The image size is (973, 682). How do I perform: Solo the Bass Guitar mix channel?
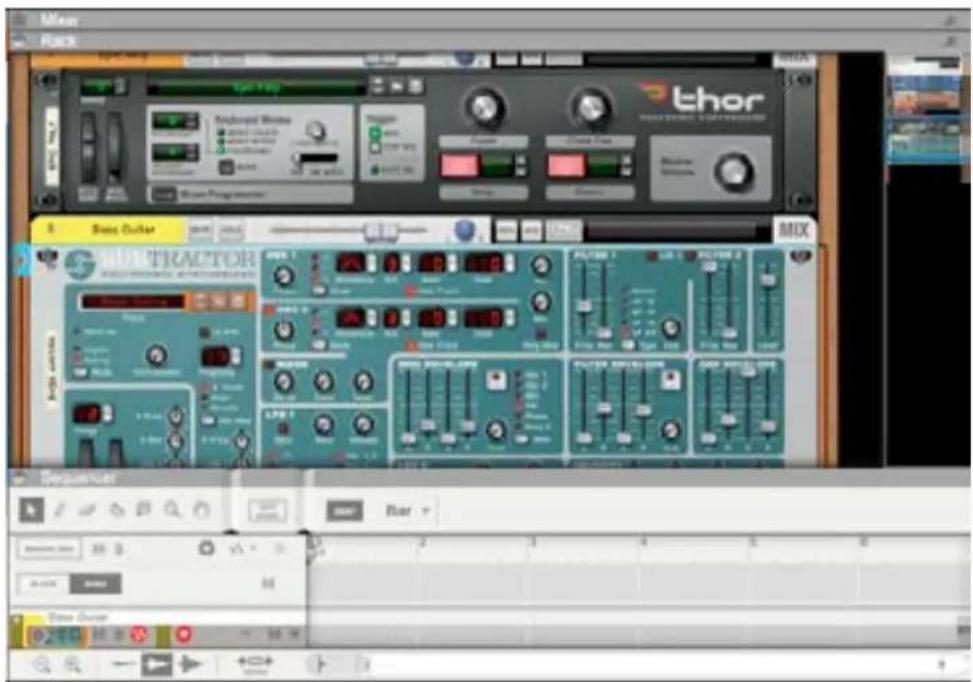pos(230,230)
